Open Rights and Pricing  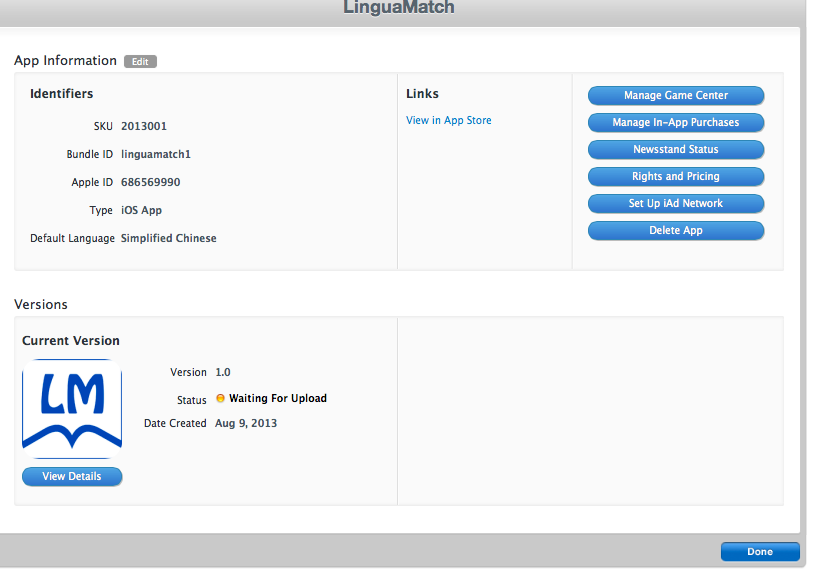pos(675,176)
